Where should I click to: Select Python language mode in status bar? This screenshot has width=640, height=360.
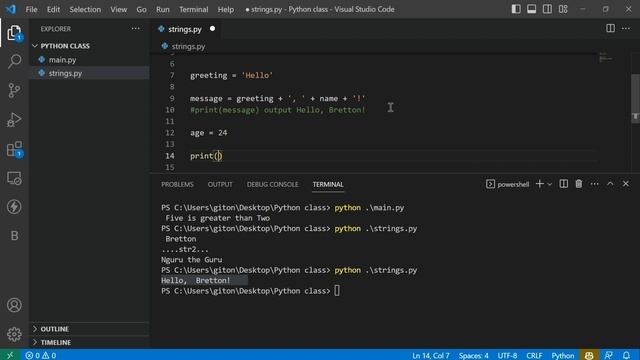tap(562, 355)
